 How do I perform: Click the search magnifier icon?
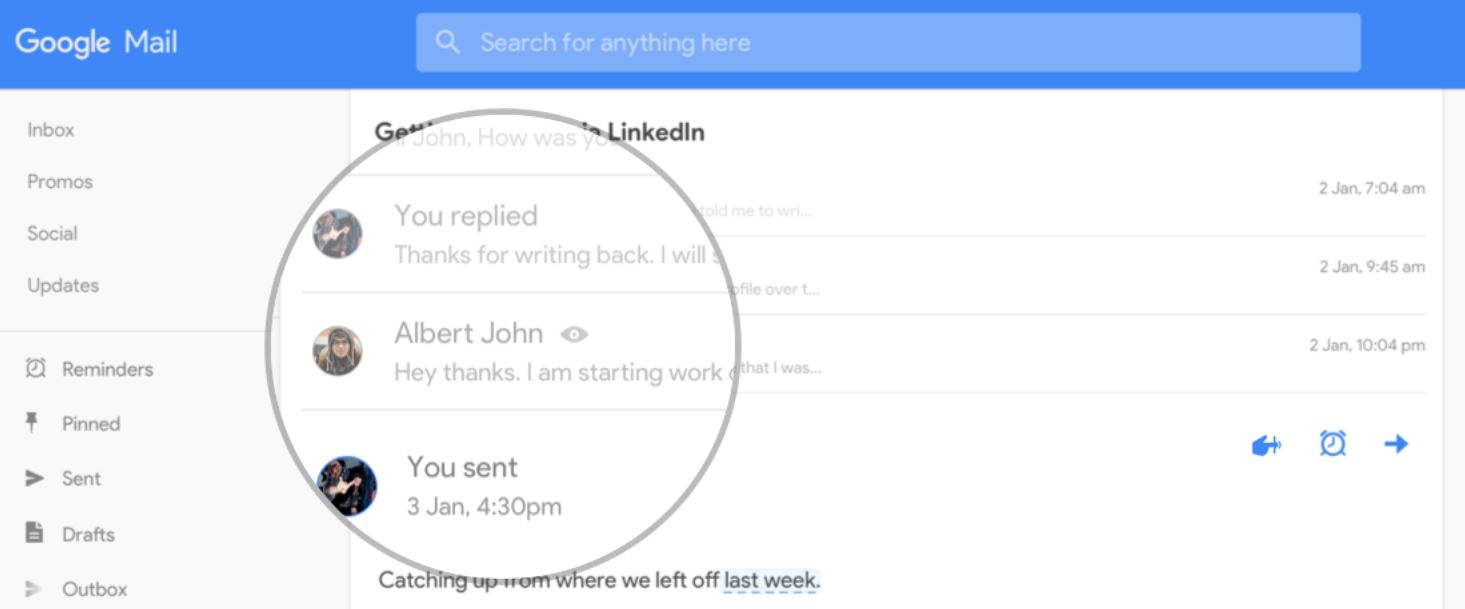(x=448, y=42)
